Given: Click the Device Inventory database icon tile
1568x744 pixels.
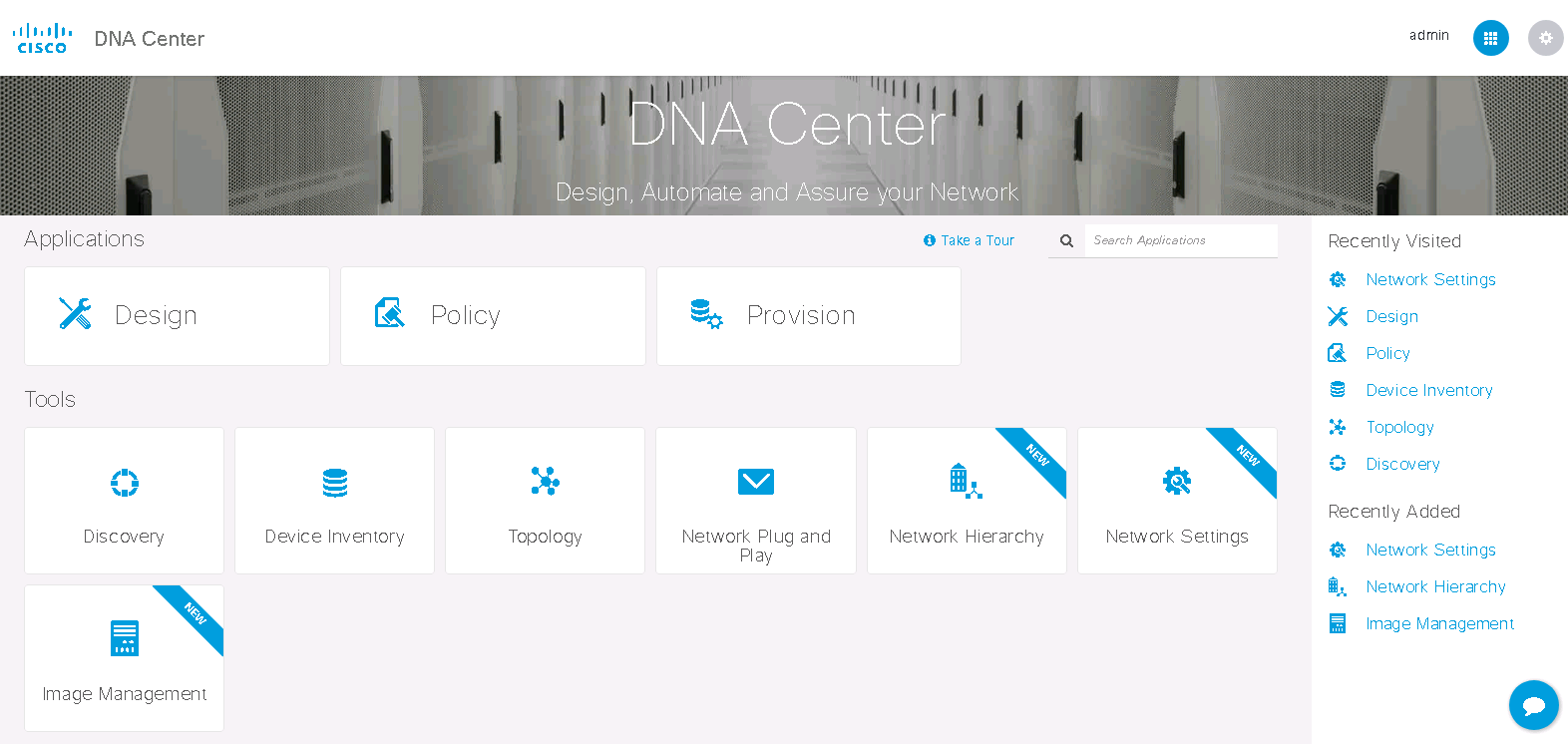Looking at the screenshot, I should (335, 483).
